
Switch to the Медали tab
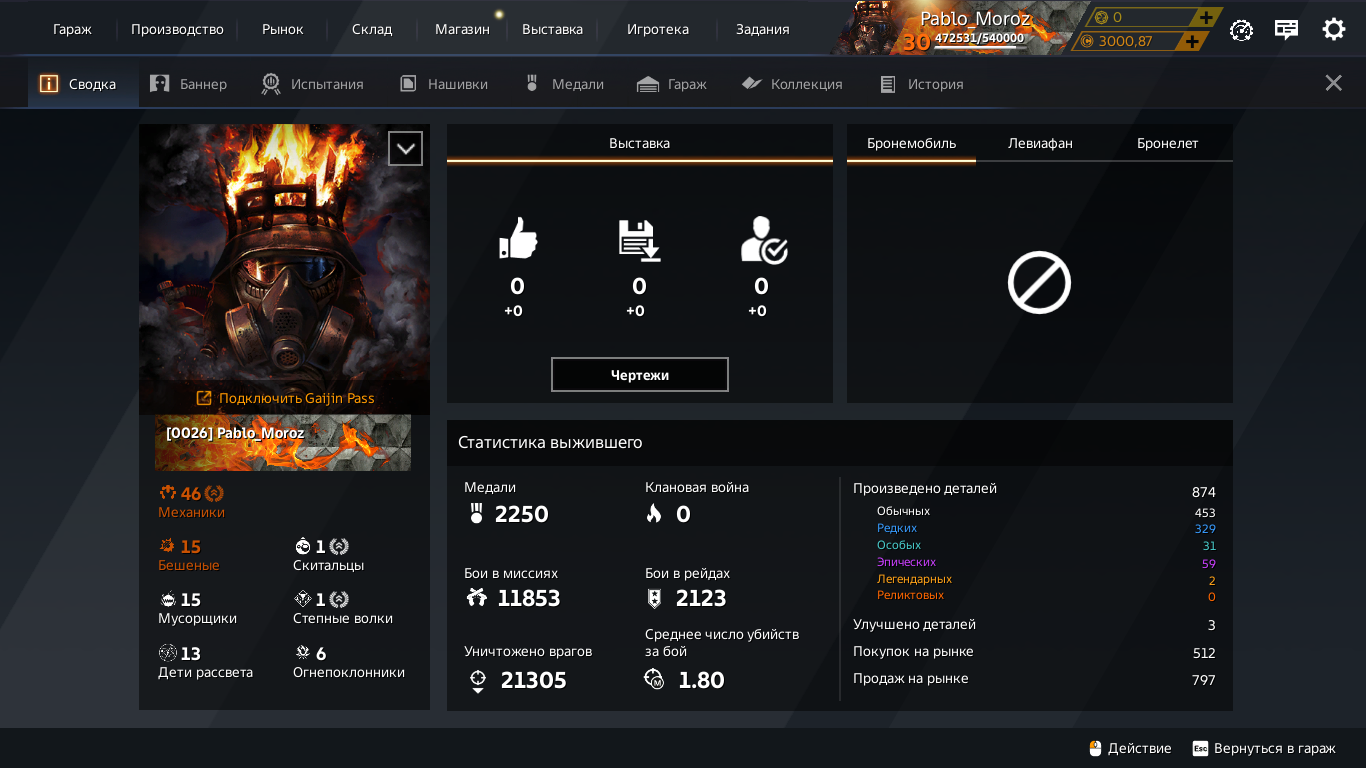(x=567, y=84)
